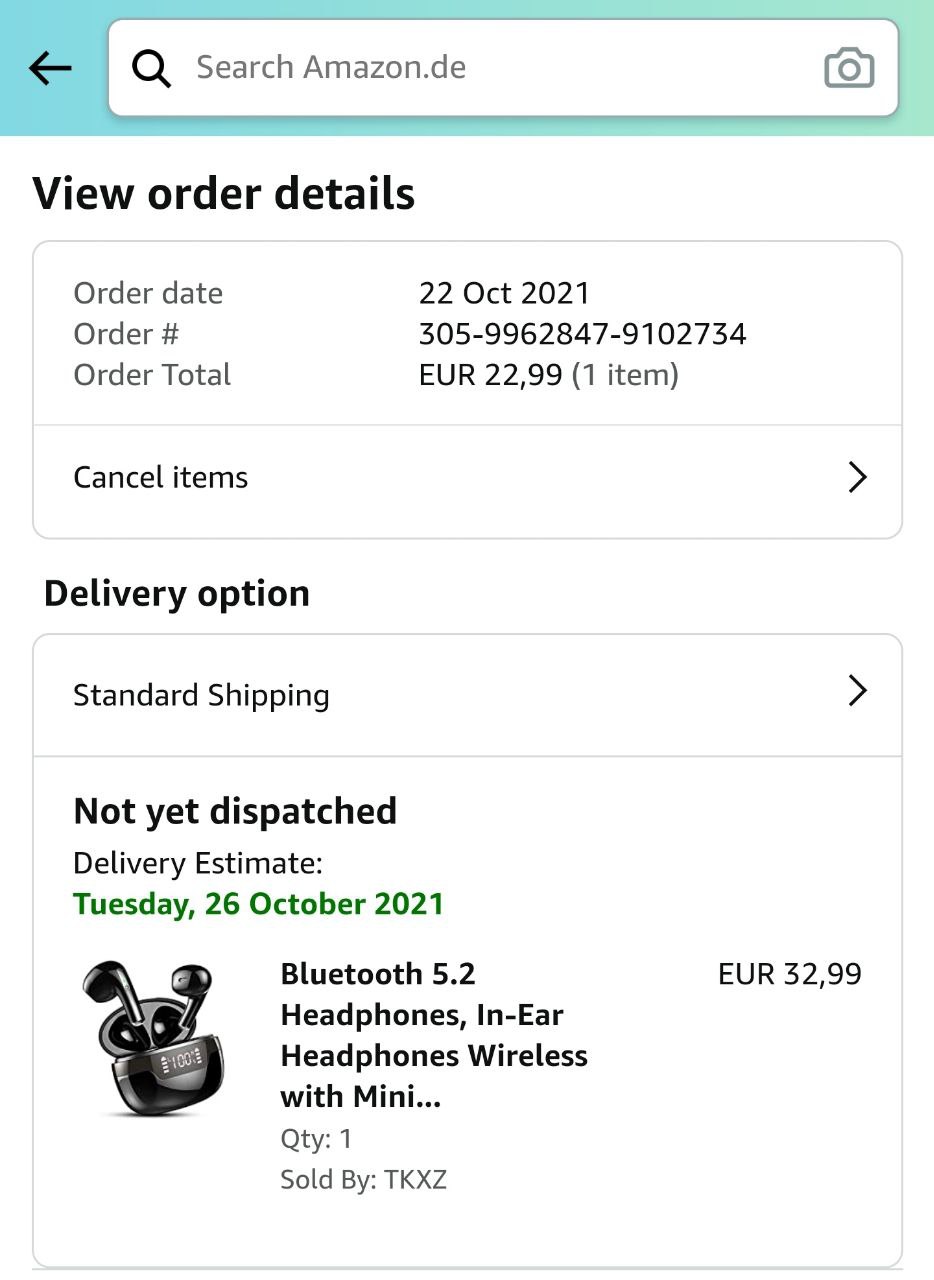The width and height of the screenshot is (934, 1280).
Task: Click the Qty: 1 text
Action: tap(316, 1139)
